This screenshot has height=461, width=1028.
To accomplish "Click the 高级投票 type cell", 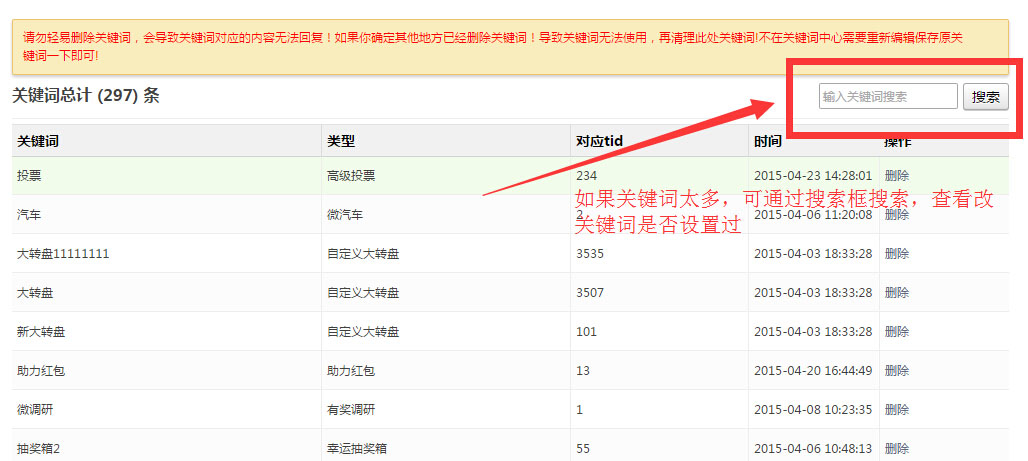I will click(351, 176).
